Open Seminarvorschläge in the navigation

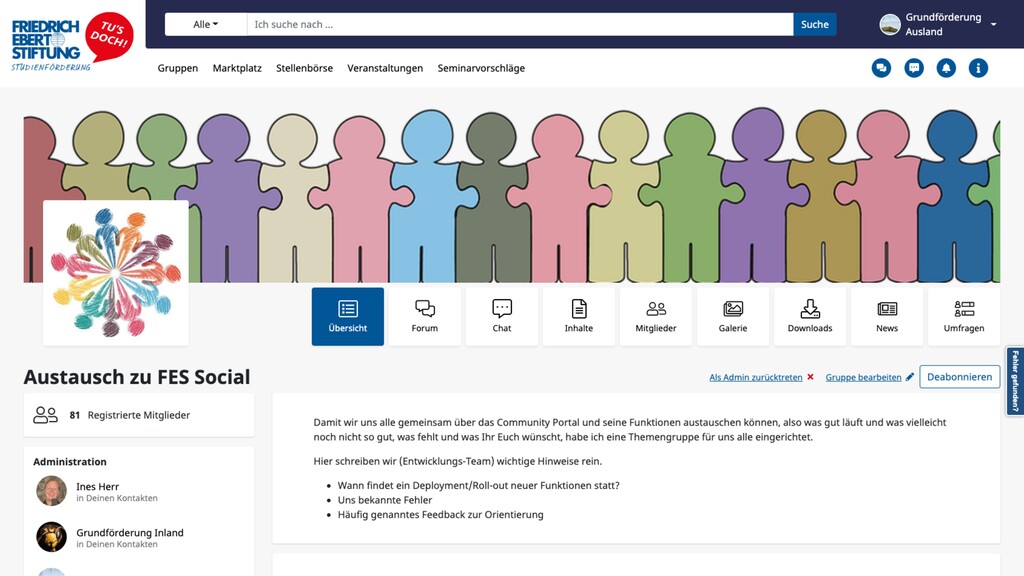tap(481, 68)
